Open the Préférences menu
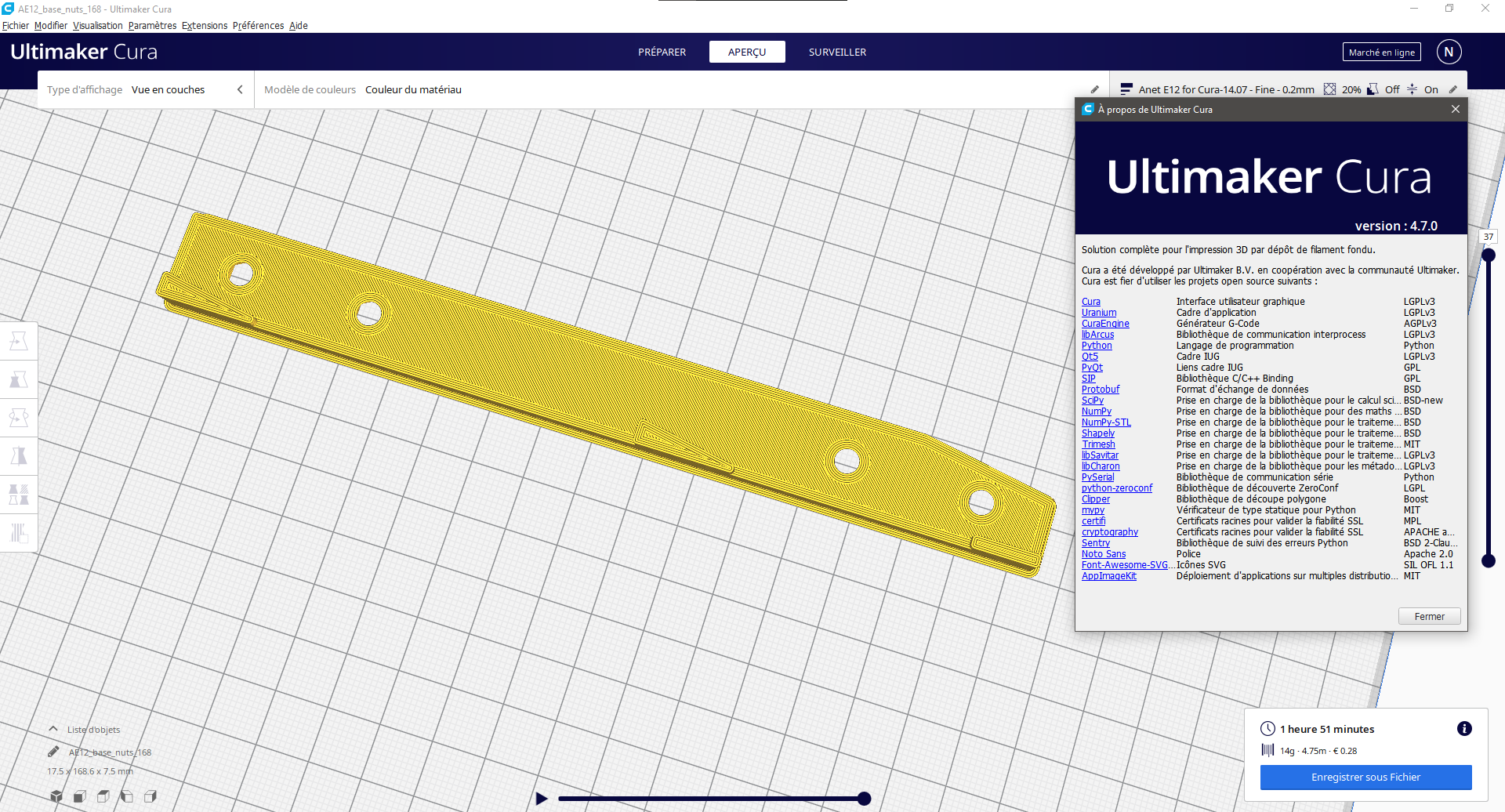 pyautogui.click(x=258, y=26)
